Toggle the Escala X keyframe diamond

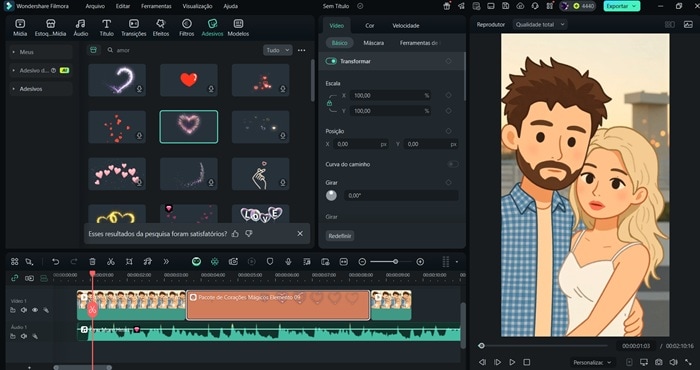pos(448,96)
